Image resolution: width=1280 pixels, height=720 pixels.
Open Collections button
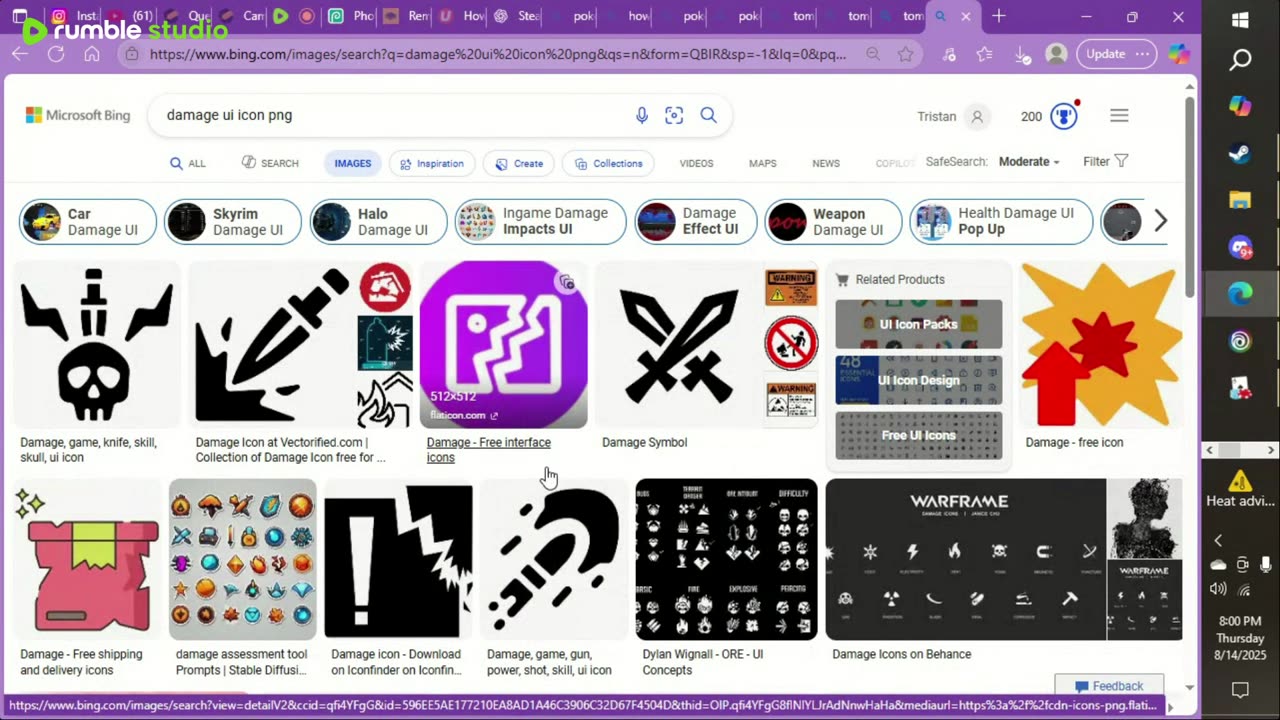(x=608, y=163)
